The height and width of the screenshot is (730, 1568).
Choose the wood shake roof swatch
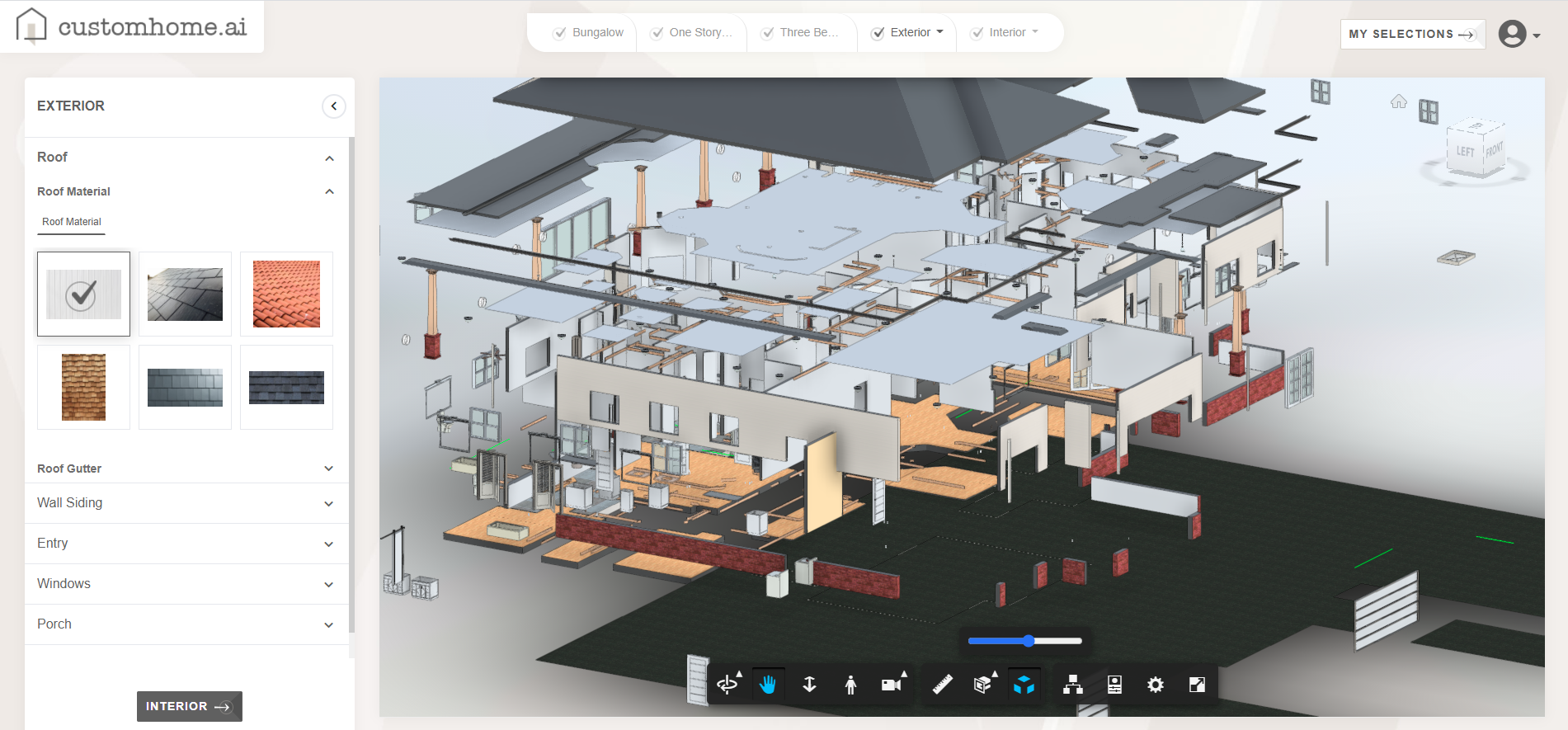83,387
